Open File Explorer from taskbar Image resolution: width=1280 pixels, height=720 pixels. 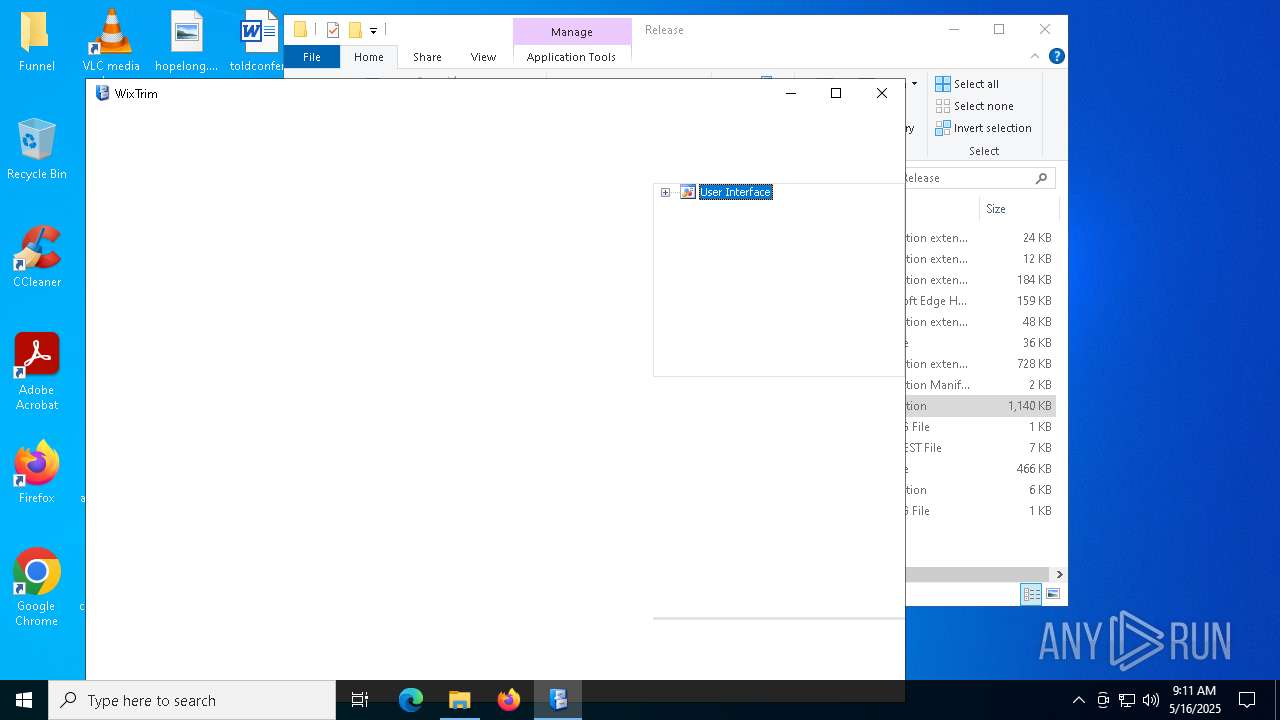tap(460, 700)
